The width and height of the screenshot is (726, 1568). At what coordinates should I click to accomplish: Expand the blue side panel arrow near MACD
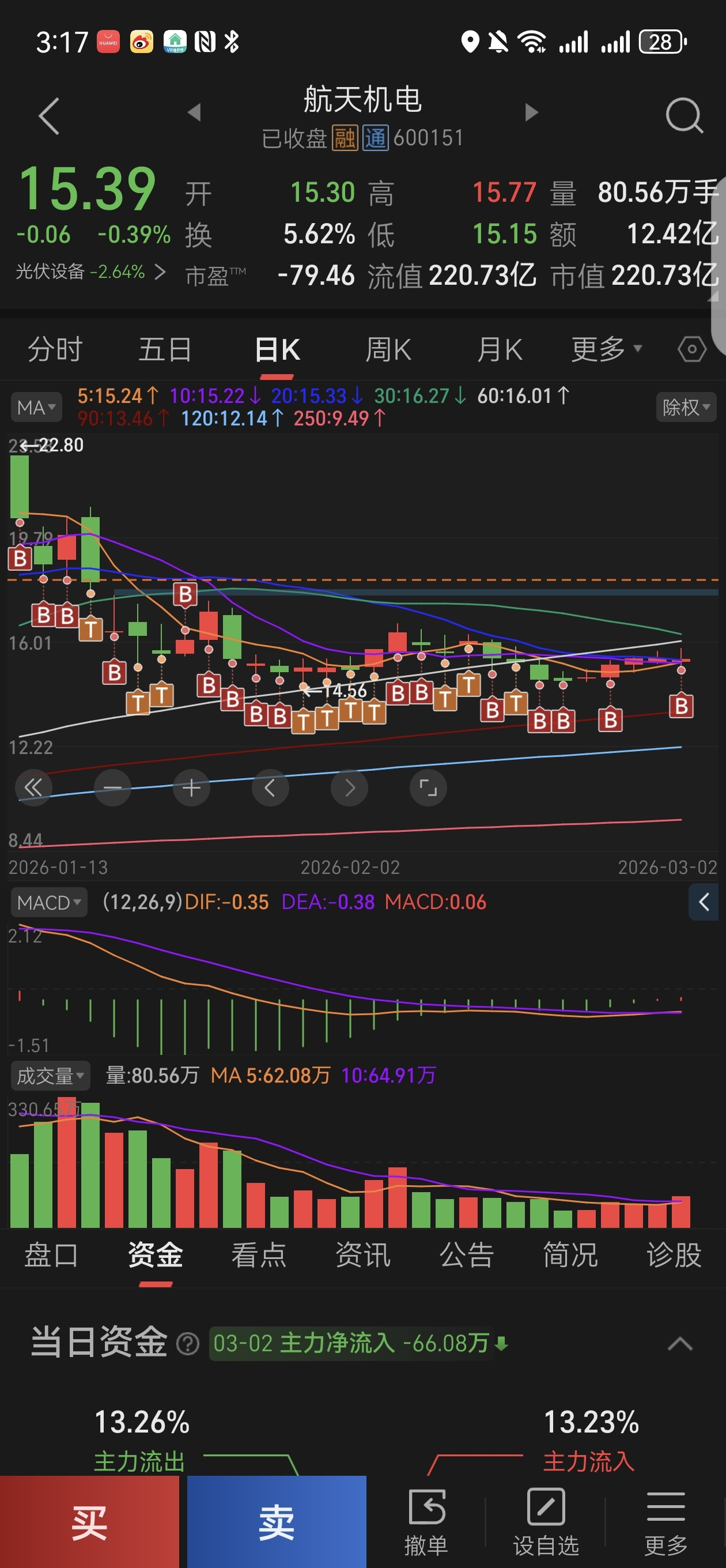coord(704,902)
